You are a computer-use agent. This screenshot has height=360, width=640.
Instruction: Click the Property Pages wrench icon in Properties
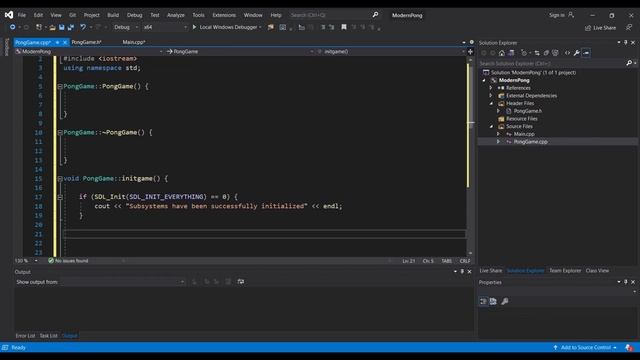[505, 302]
